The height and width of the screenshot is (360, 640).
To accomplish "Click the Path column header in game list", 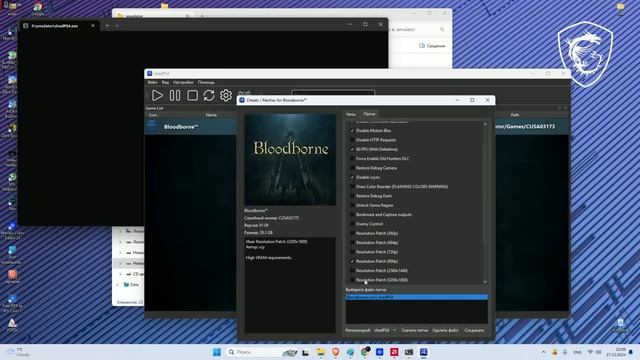I will pyautogui.click(x=515, y=115).
